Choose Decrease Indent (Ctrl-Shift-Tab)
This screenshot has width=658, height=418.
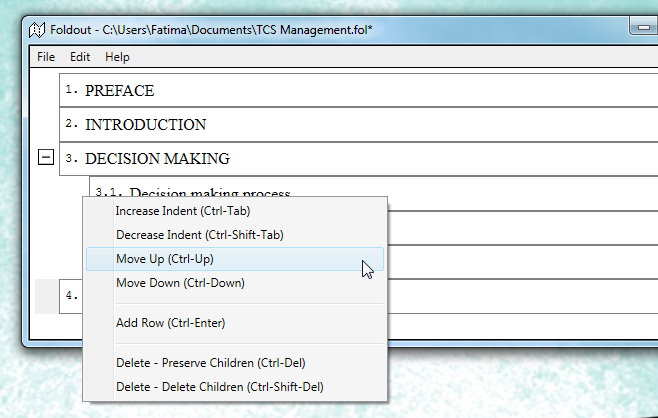click(235, 235)
